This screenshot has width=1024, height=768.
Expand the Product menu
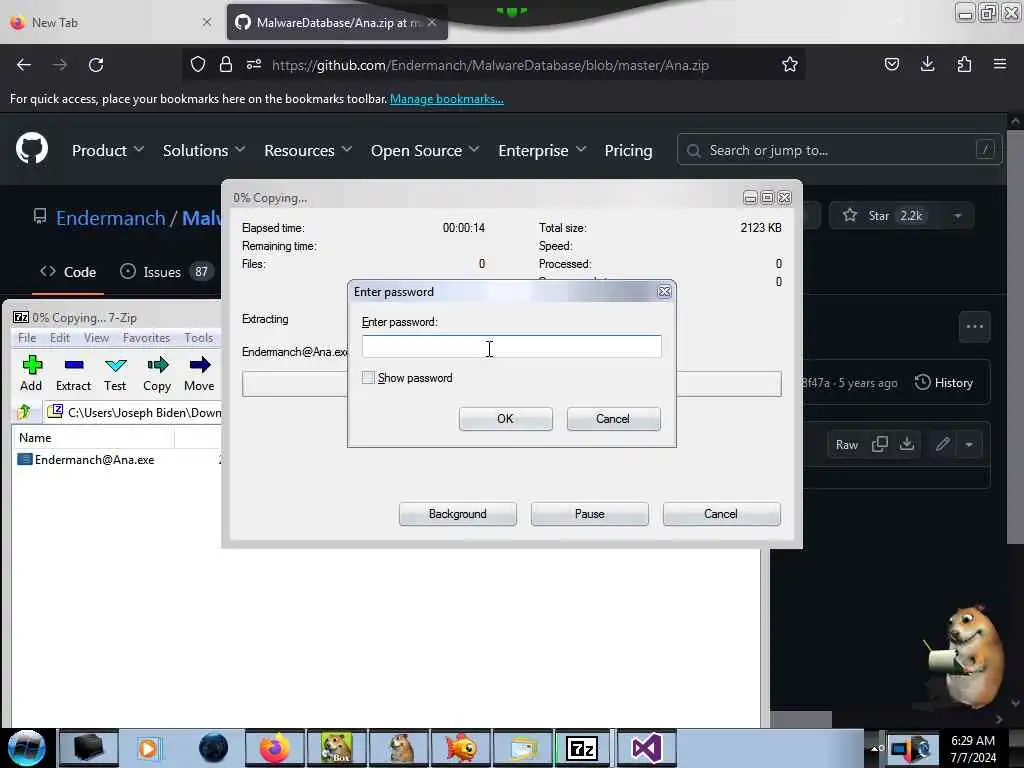click(x=108, y=150)
